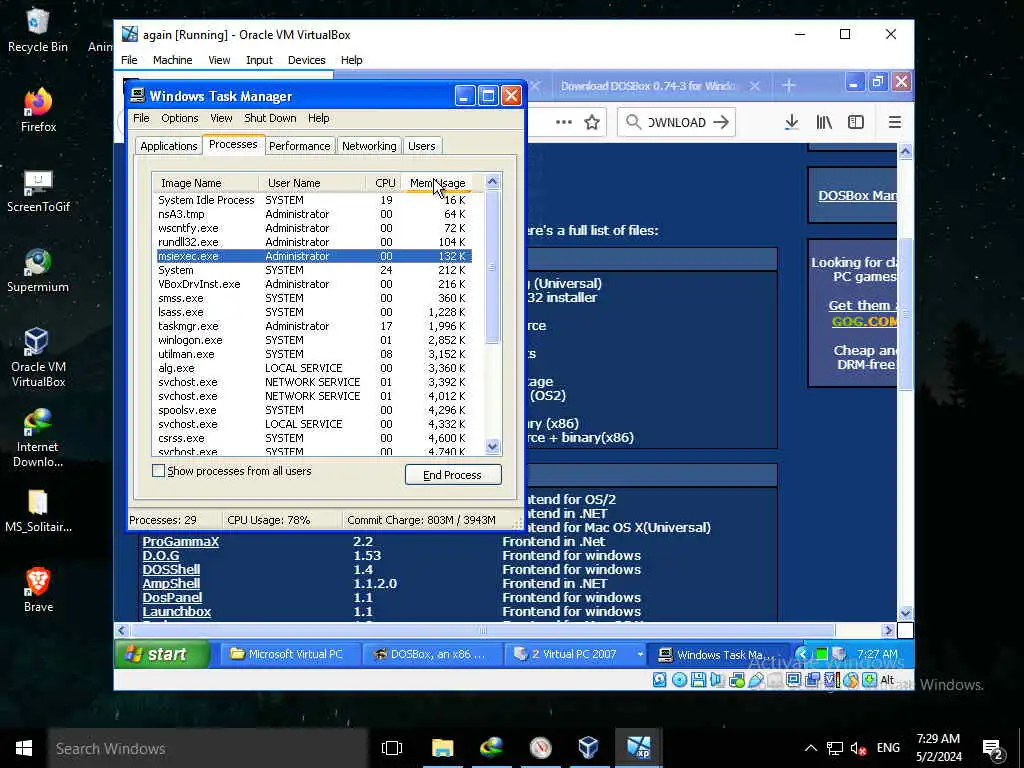
Task: Sort processes by CPU column
Action: coord(385,183)
